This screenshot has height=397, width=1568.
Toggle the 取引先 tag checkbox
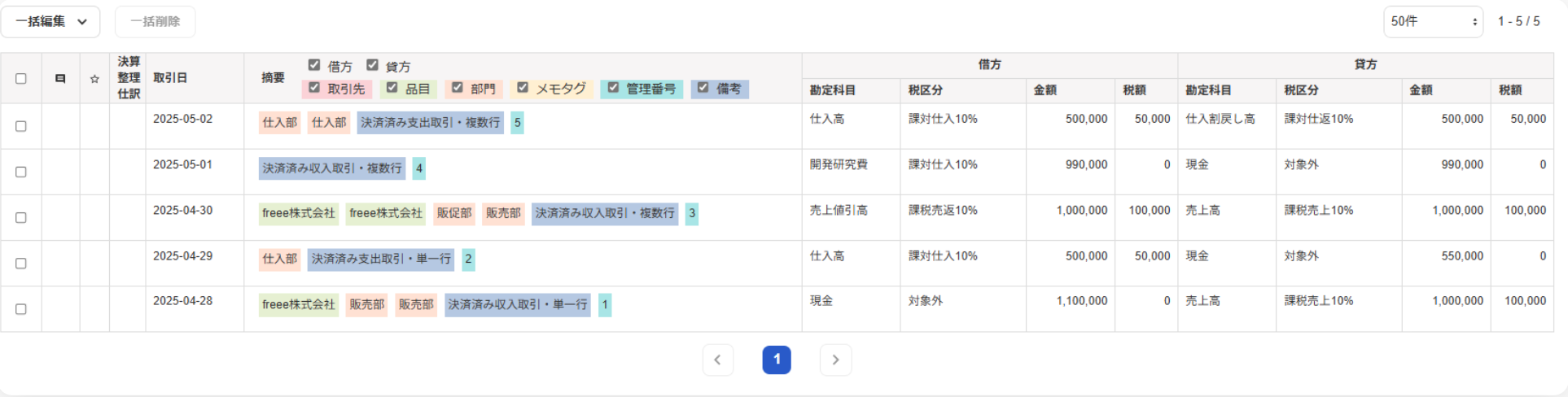coord(314,88)
